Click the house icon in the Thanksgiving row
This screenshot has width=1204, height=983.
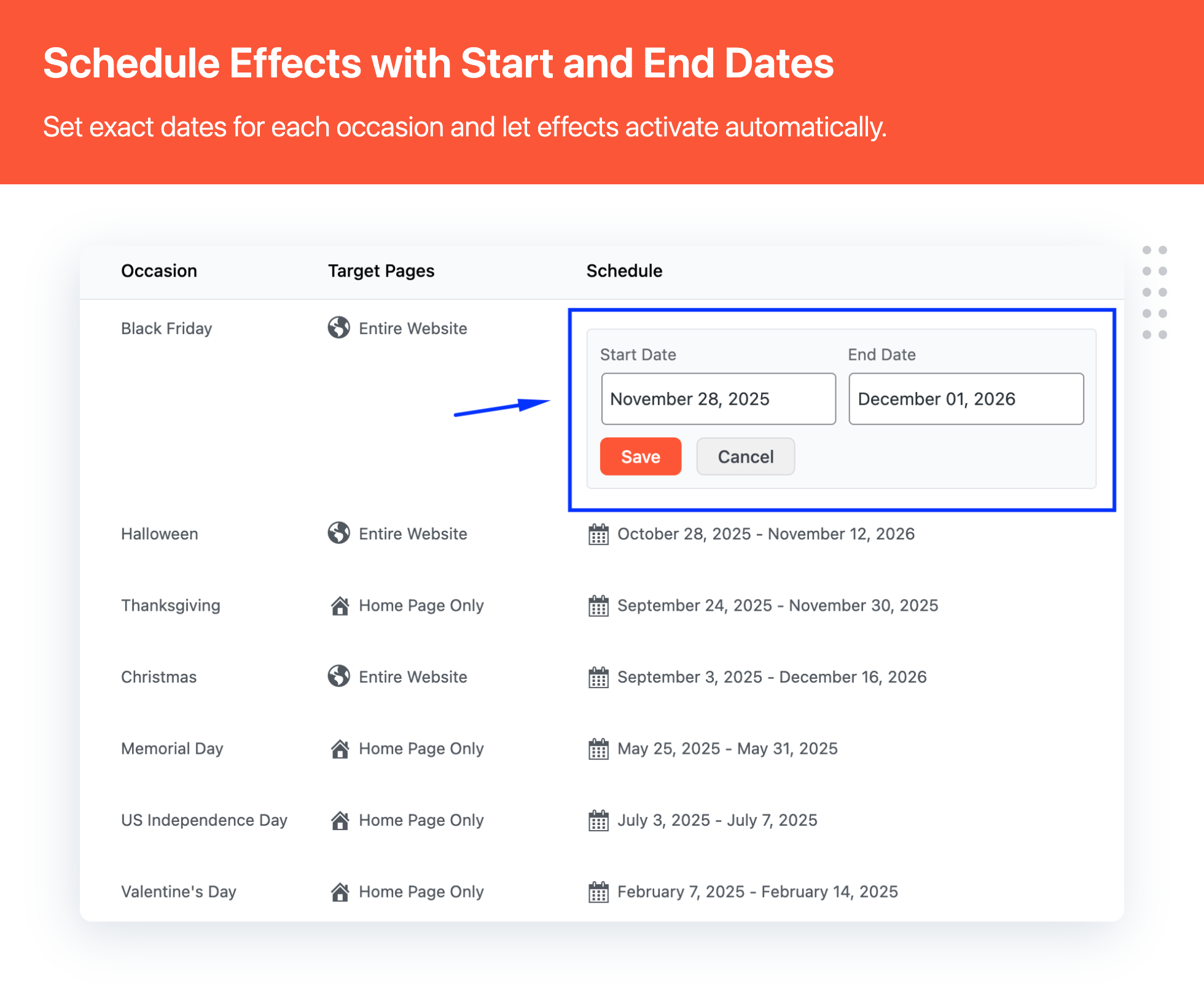click(x=340, y=606)
